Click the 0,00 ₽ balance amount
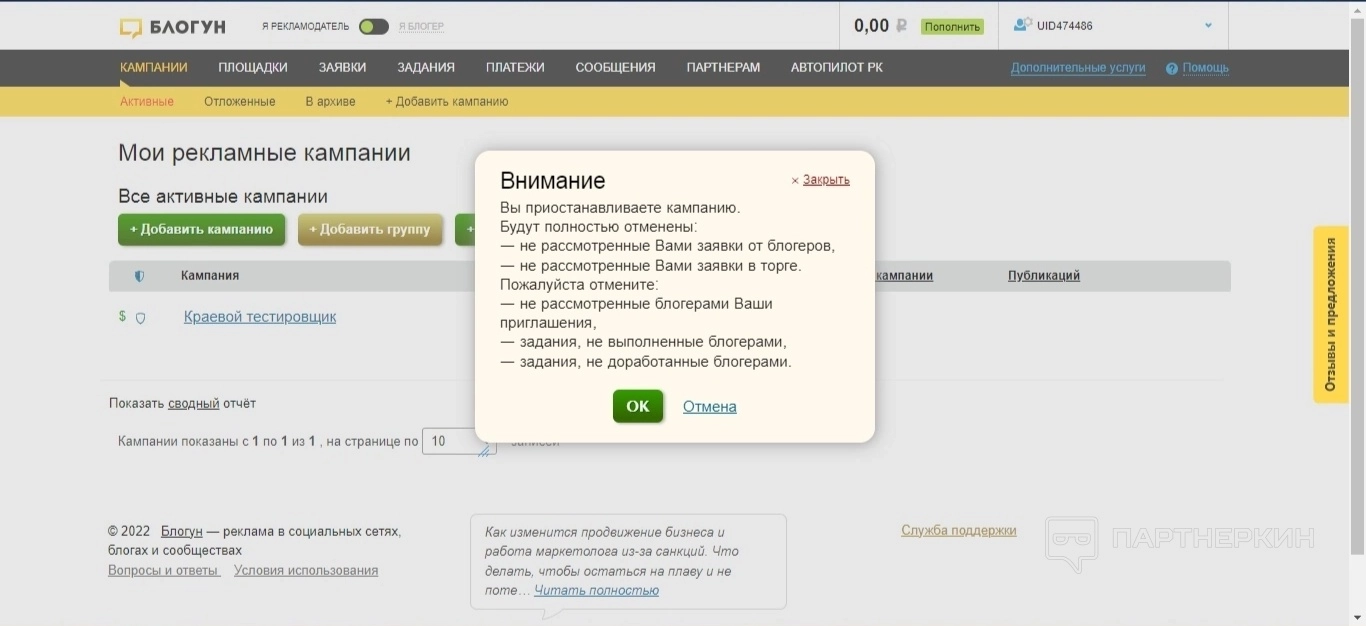The image size is (1366, 626). point(880,26)
